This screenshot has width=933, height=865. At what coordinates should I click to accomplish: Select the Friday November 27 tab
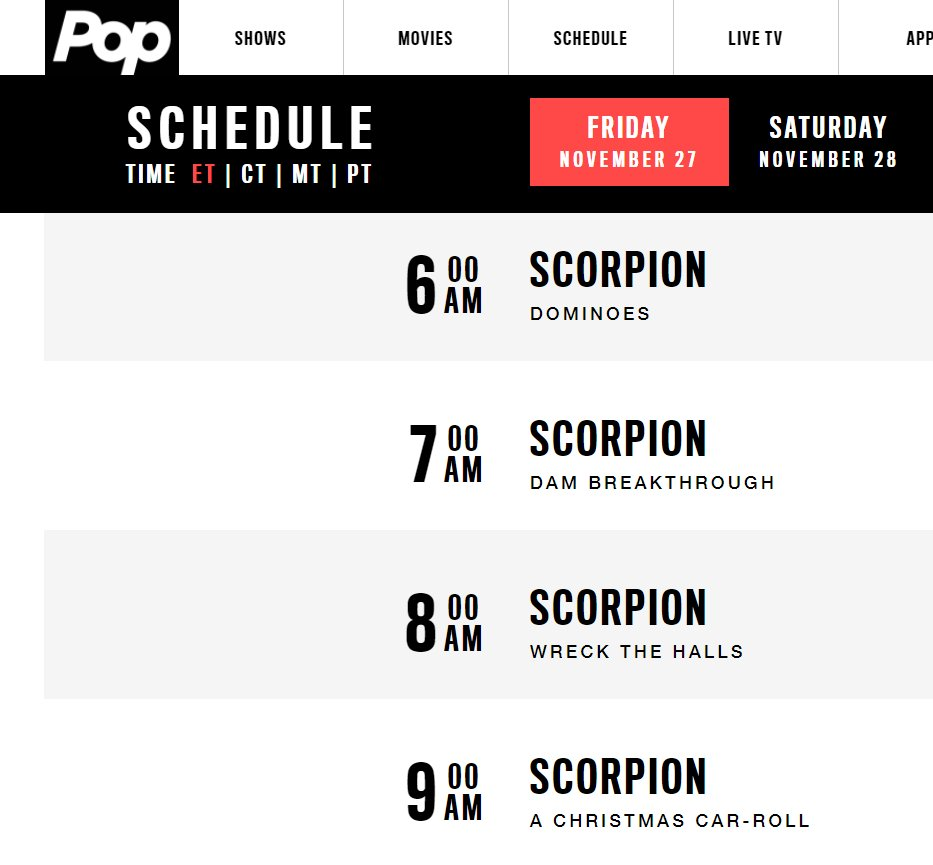pyautogui.click(x=629, y=142)
